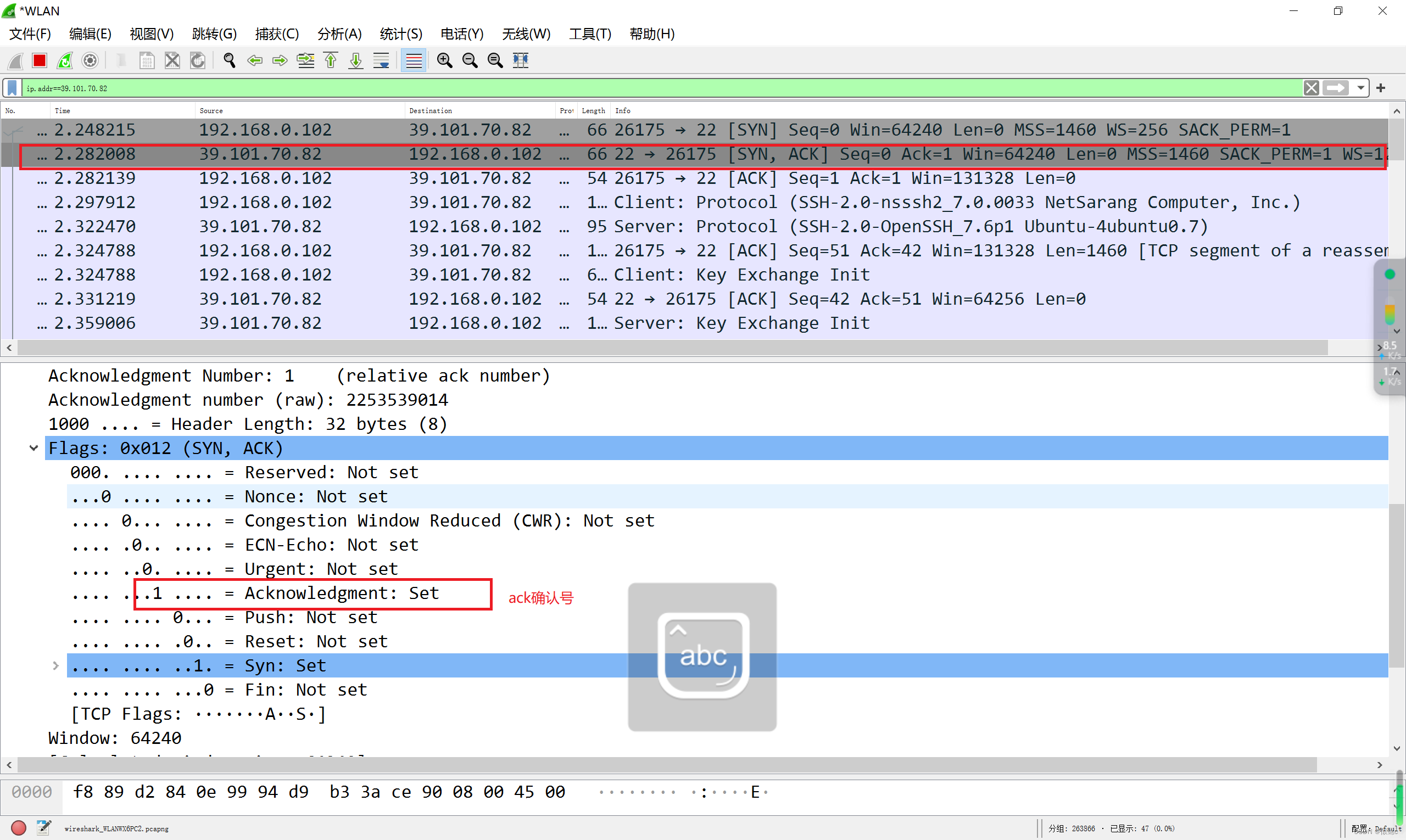The width and height of the screenshot is (1406, 840).
Task: Zoom in on packet list text
Action: [x=444, y=60]
